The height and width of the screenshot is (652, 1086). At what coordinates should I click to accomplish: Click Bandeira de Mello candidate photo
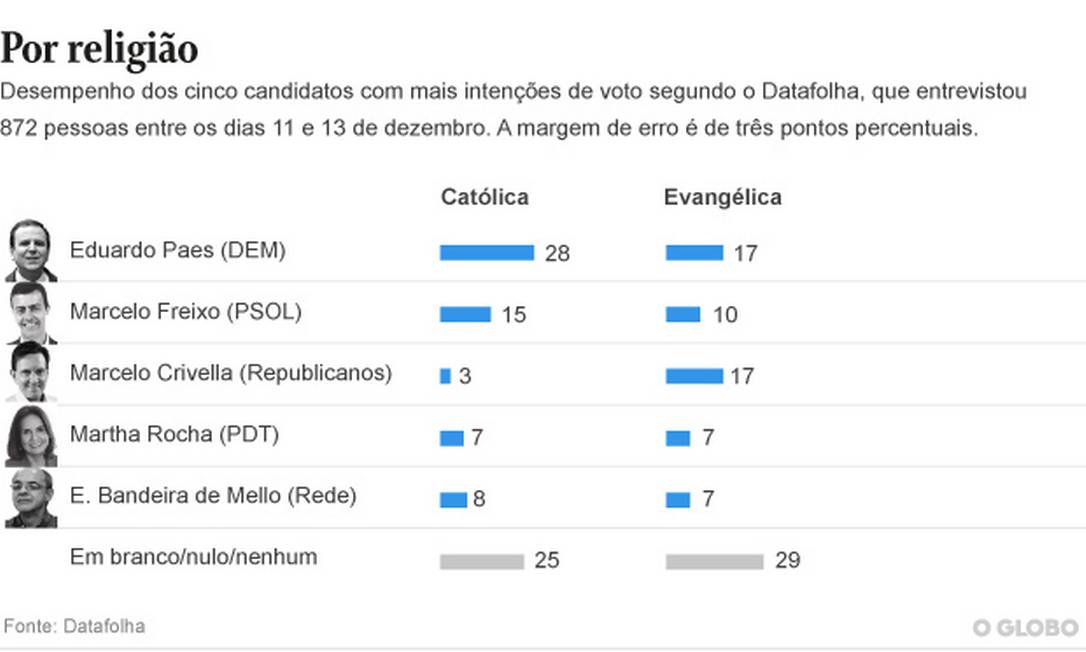pyautogui.click(x=30, y=497)
